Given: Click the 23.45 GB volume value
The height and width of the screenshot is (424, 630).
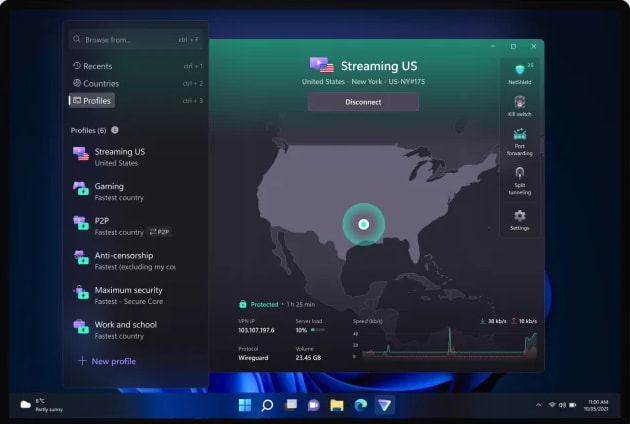Looking at the screenshot, I should (308, 357).
